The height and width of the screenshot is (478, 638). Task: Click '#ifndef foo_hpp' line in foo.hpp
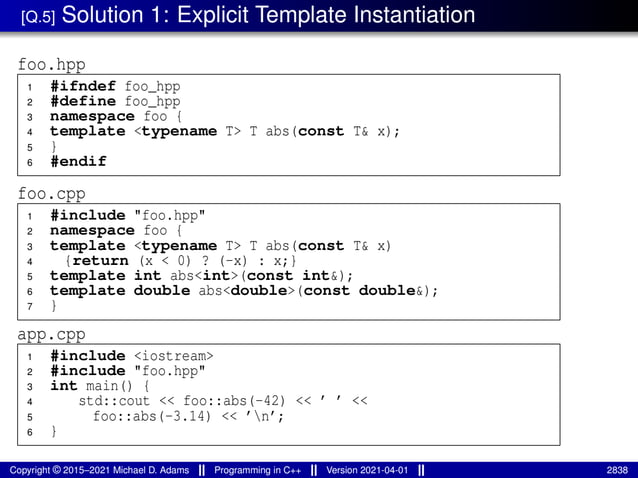(116, 86)
